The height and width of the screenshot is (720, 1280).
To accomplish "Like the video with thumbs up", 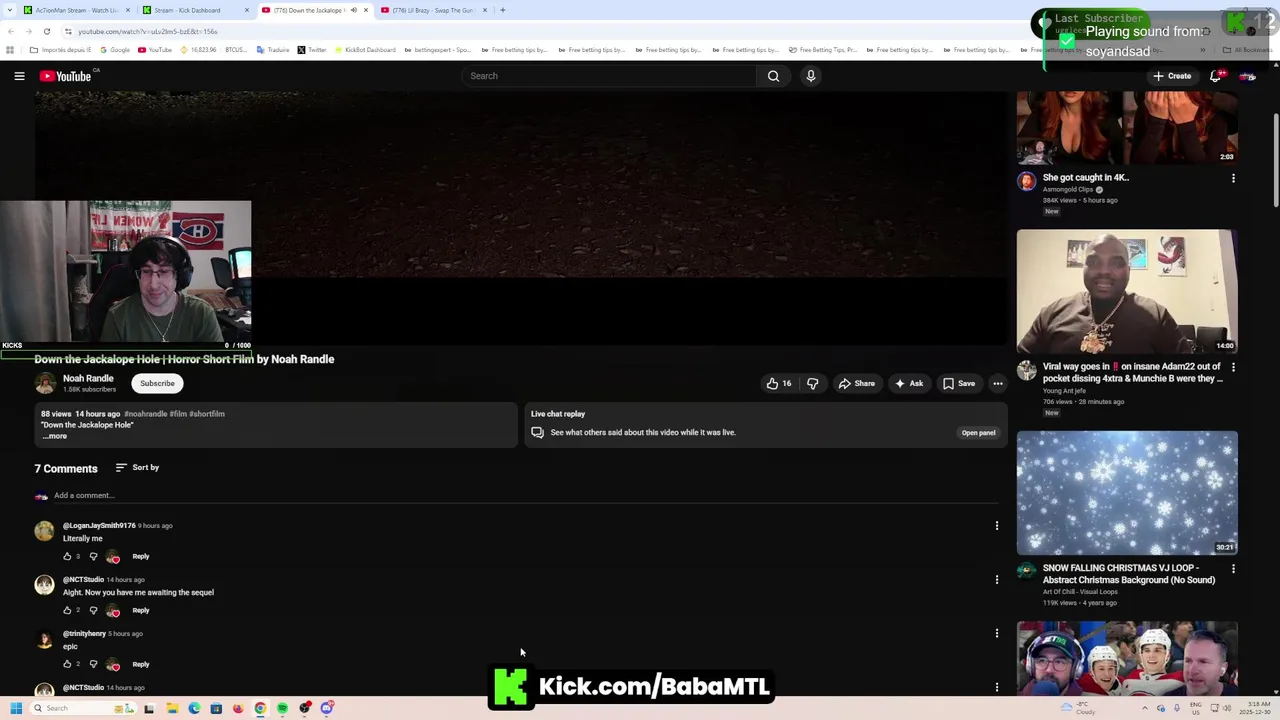I will (778, 383).
